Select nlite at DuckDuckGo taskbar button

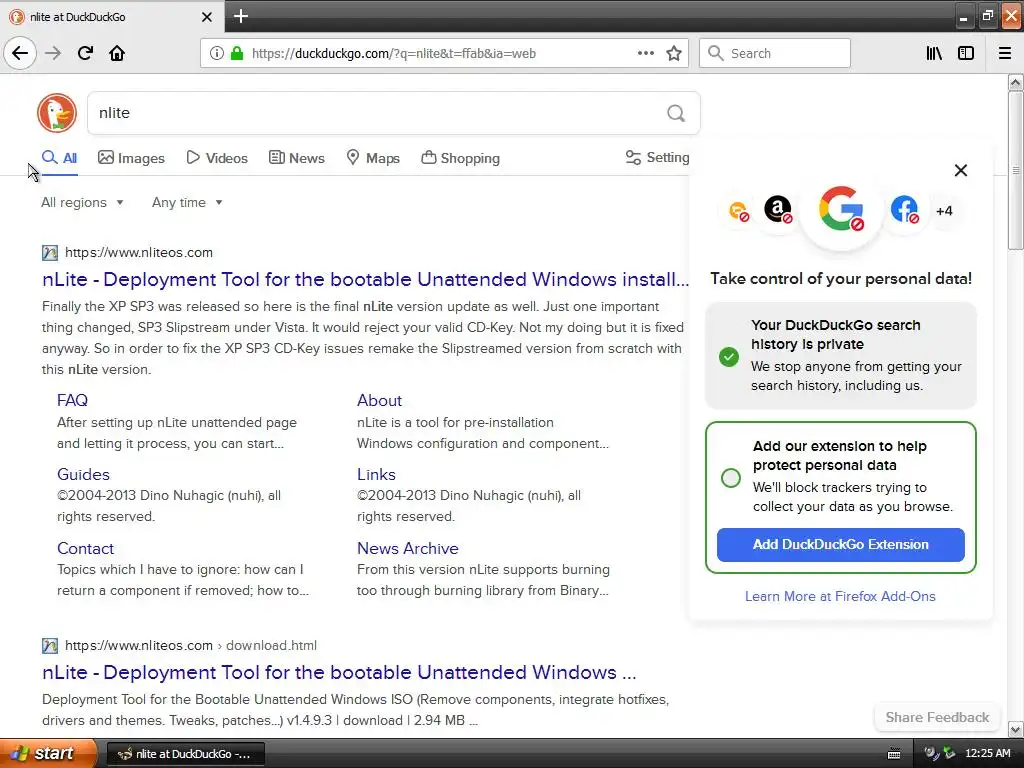pyautogui.click(x=185, y=754)
